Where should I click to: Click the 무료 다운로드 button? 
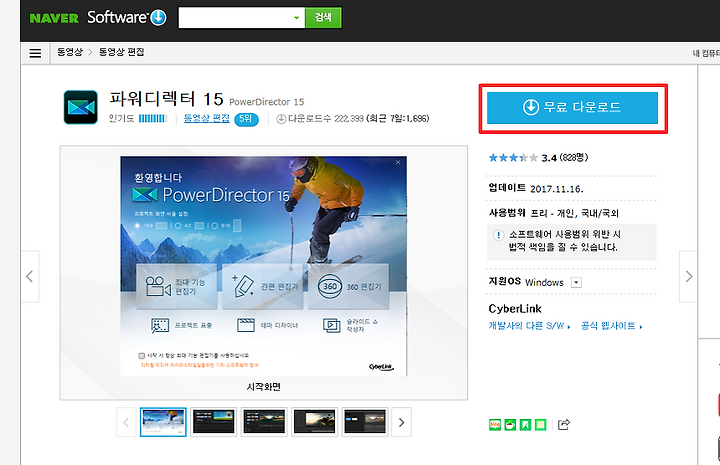pyautogui.click(x=572, y=107)
